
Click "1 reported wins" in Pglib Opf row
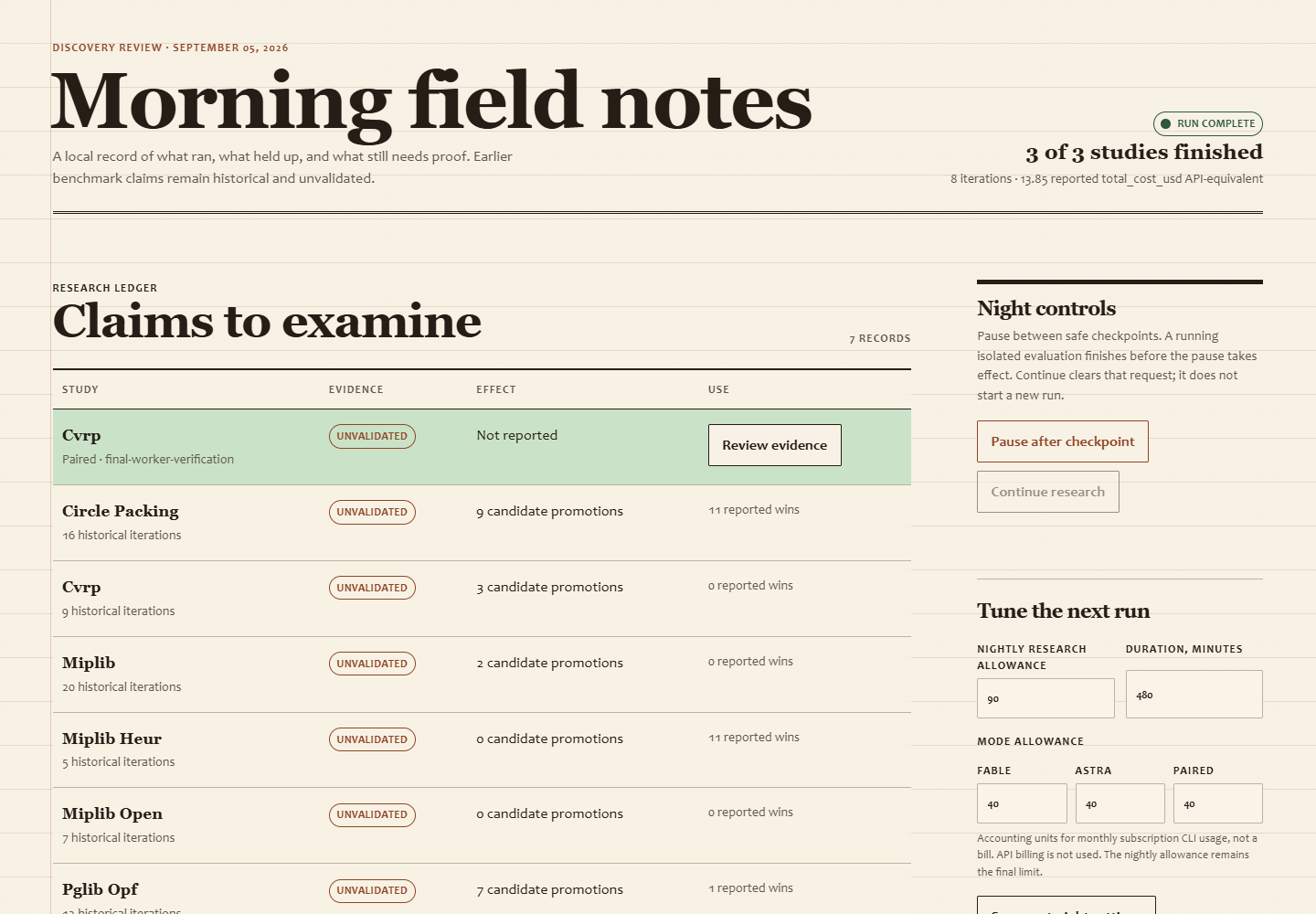tap(750, 887)
